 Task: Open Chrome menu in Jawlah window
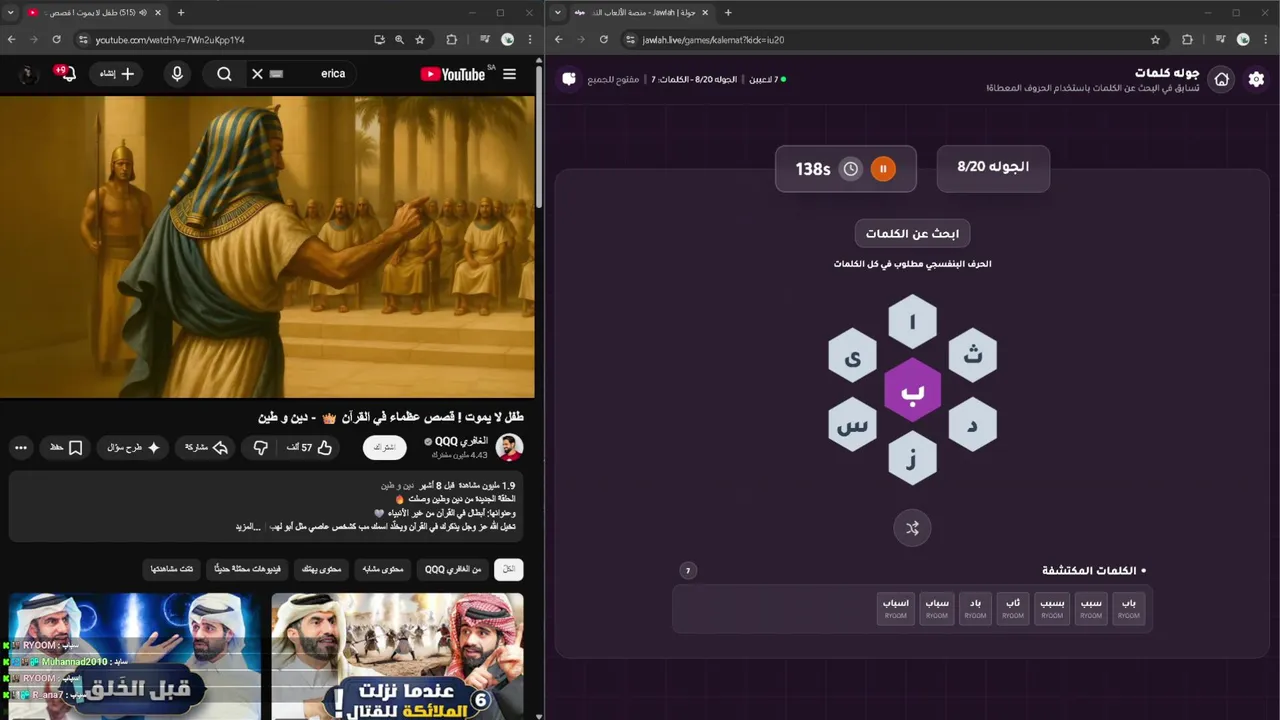1267,40
